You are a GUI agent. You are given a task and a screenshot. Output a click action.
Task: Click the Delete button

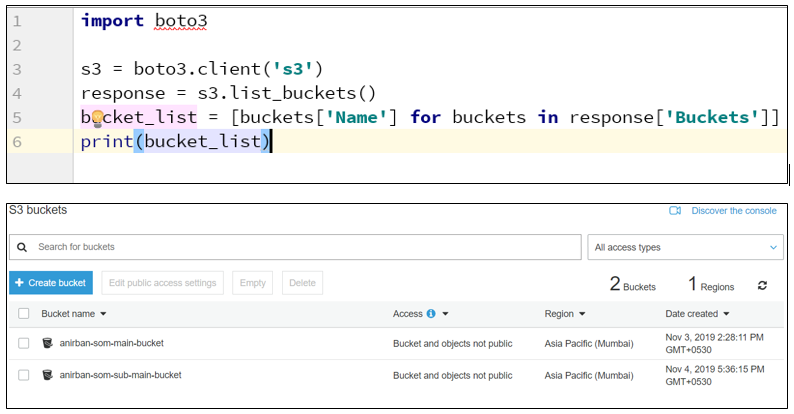302,282
